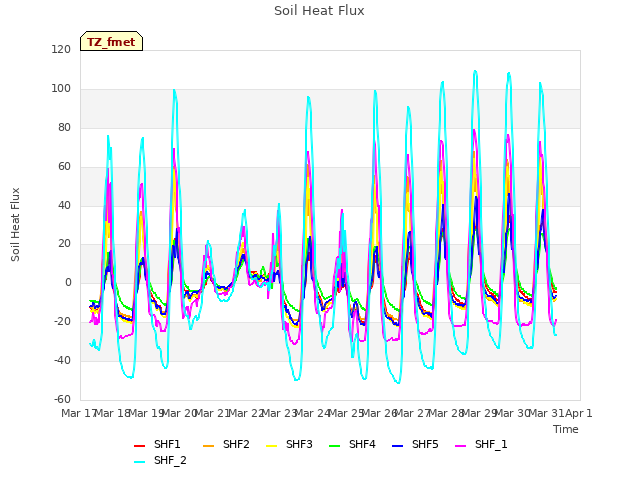This screenshot has width=640, height=480.
Task: Click the orange SHF2 legend color marker
Action: 209,446
